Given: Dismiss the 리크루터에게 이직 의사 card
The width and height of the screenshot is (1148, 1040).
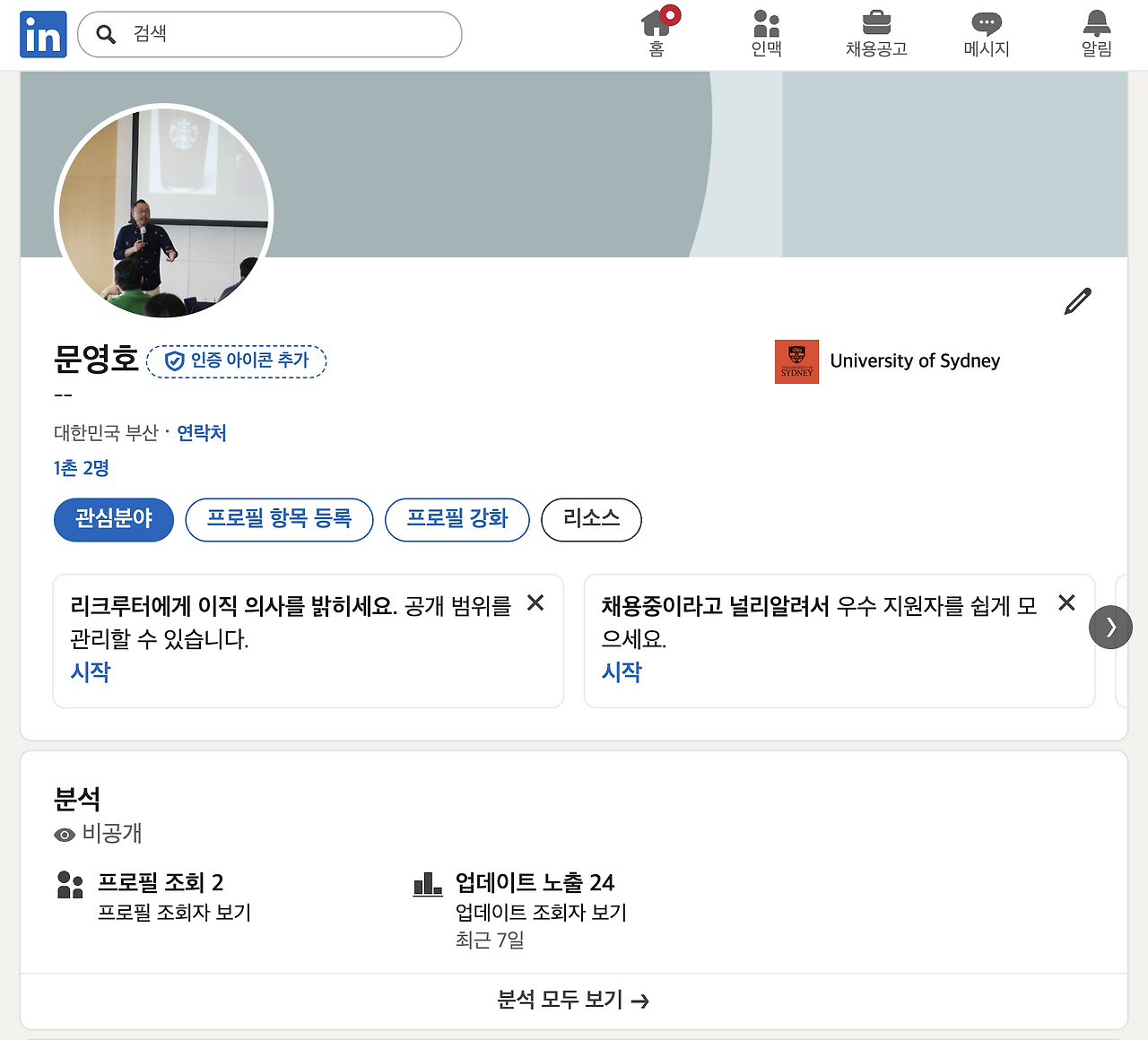Looking at the screenshot, I should point(535,603).
